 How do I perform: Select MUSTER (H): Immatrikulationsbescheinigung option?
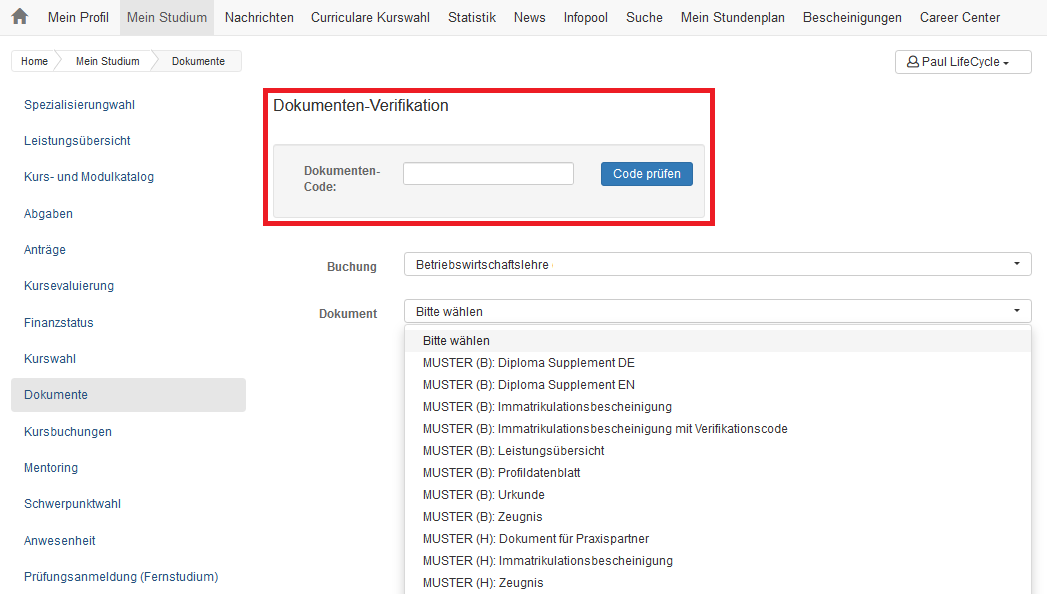(718, 561)
